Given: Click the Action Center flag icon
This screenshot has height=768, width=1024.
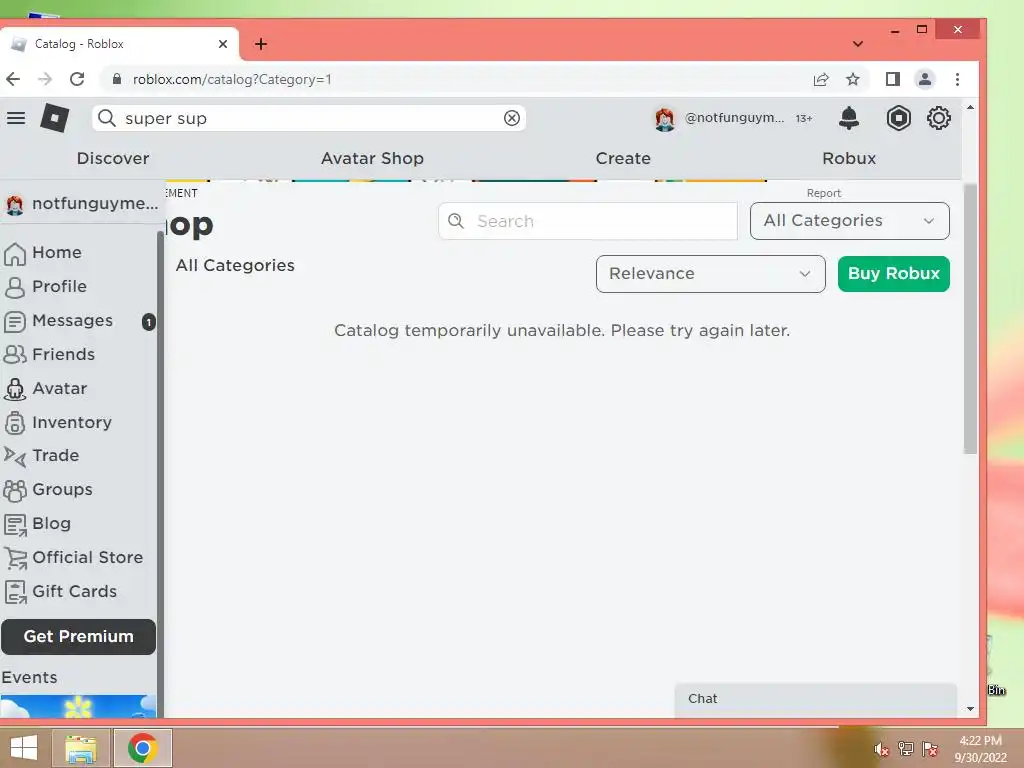Looking at the screenshot, I should pyautogui.click(x=930, y=749).
